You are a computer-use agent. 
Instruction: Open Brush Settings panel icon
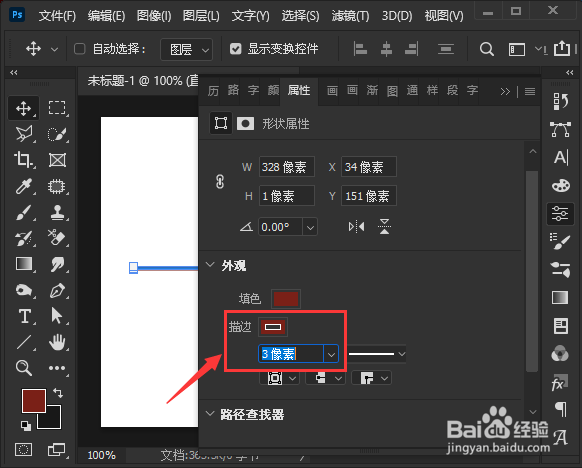click(560, 241)
